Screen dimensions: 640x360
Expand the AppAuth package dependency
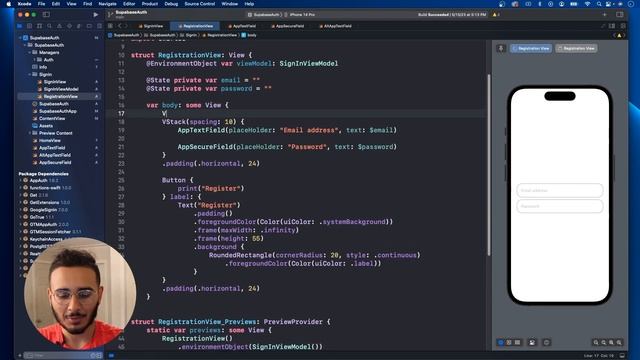[20, 180]
